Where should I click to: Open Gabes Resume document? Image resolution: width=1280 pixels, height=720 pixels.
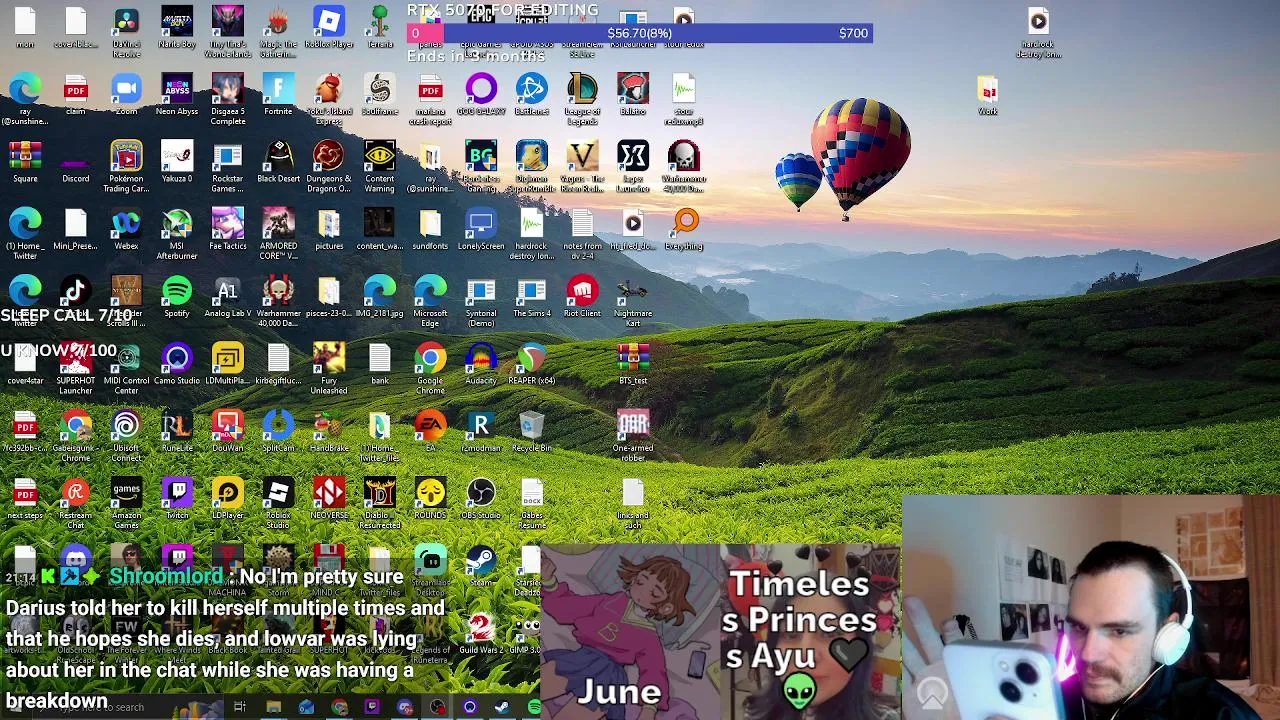pyautogui.click(x=532, y=493)
